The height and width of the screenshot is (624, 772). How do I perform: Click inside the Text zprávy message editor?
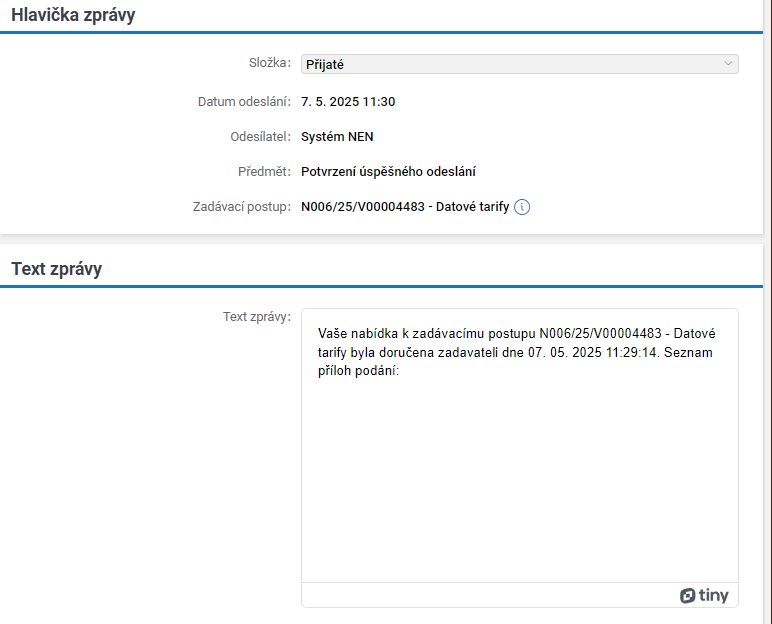pos(519,446)
